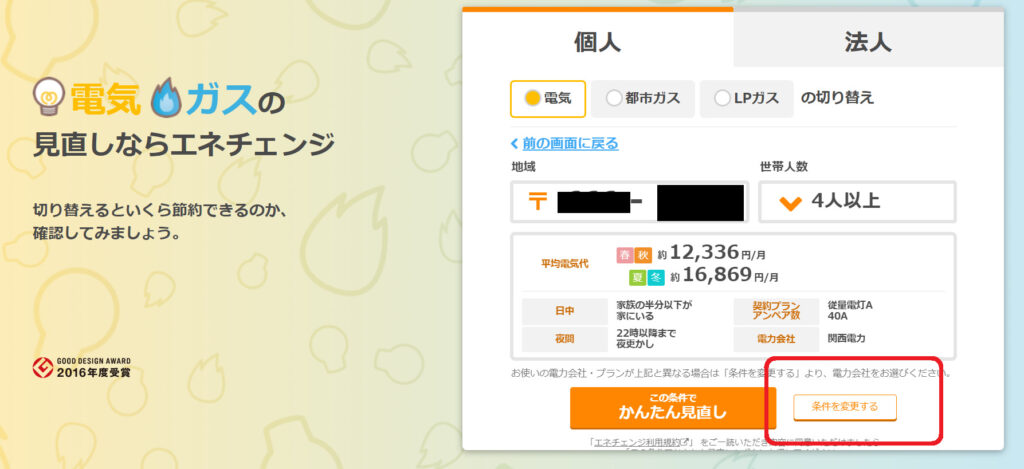Switch to the 個人 tab

tap(598, 39)
